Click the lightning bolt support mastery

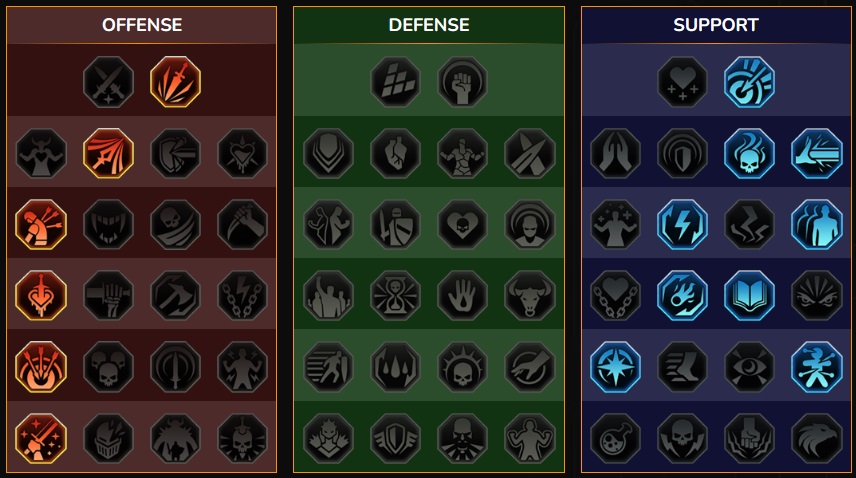click(682, 224)
